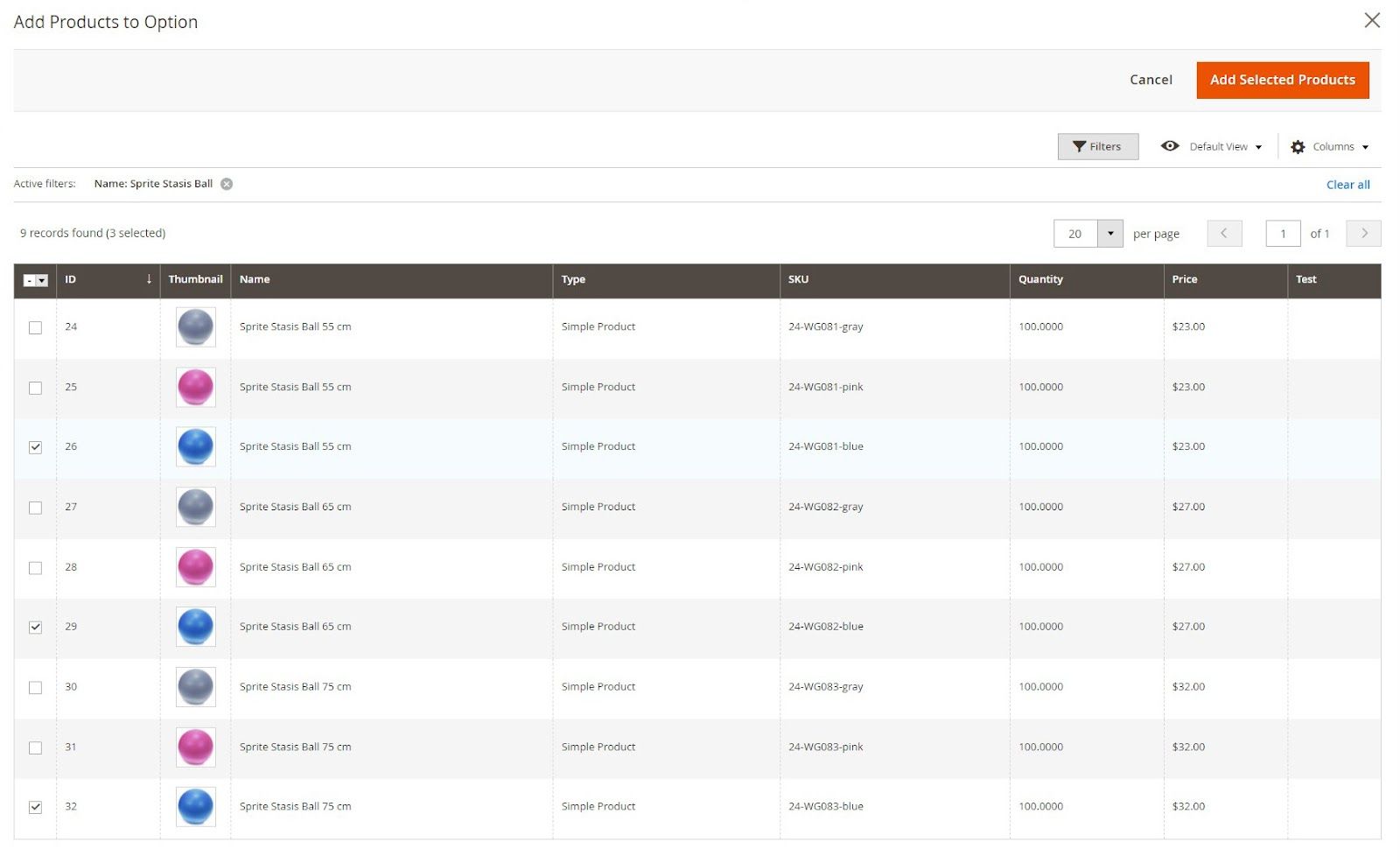Click the gray ball thumbnail for ID 27
This screenshot has width=1400, height=863.
pos(196,508)
